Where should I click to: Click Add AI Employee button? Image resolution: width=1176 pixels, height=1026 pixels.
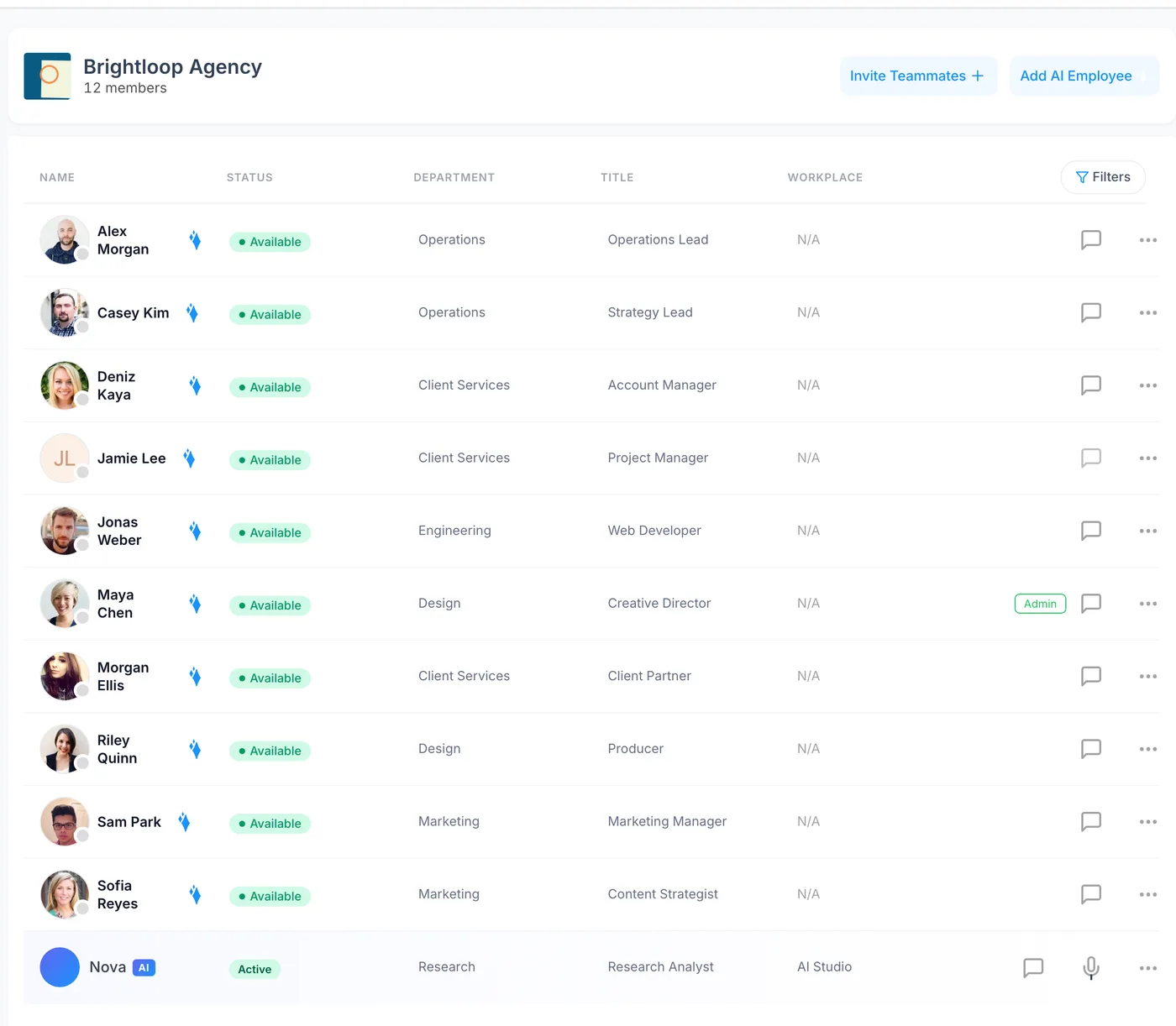pos(1084,76)
